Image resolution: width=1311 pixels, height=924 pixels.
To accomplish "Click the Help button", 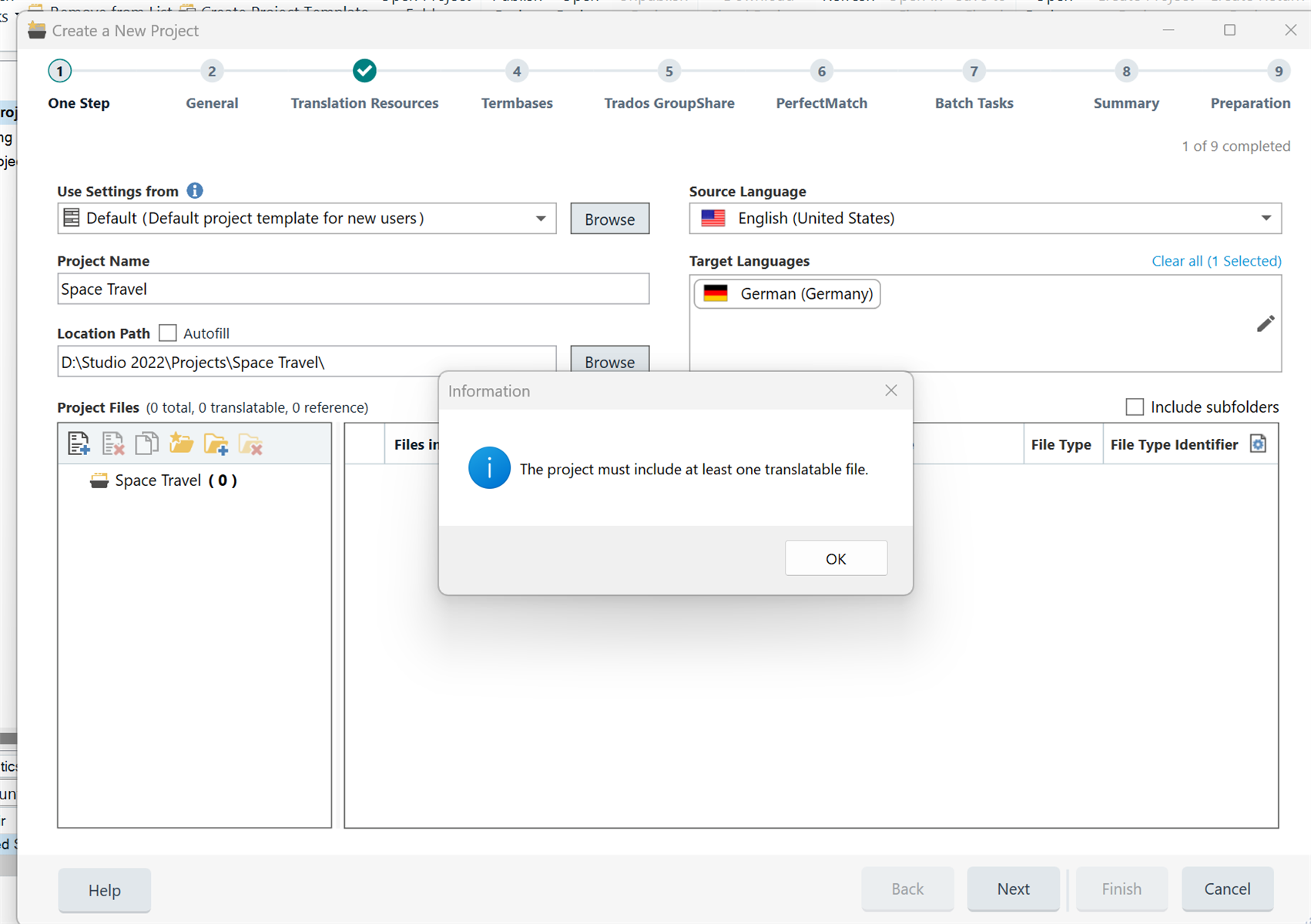I will coord(105,890).
